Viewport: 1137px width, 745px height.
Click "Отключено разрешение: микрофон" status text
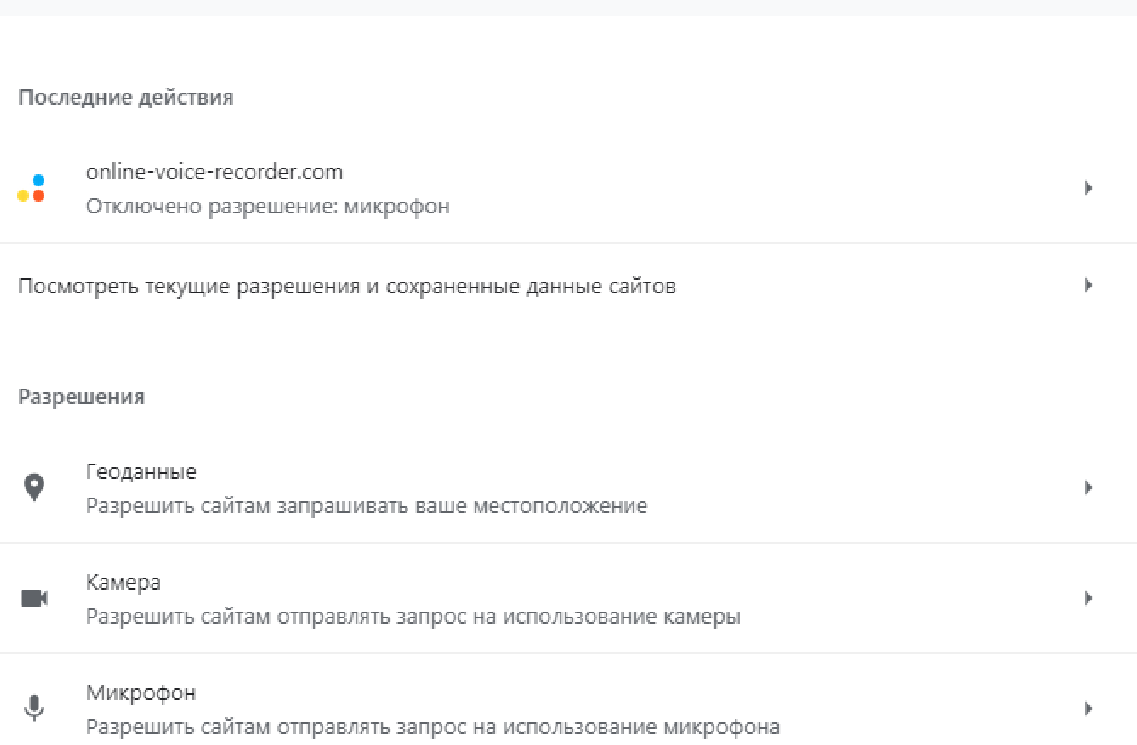tap(267, 207)
